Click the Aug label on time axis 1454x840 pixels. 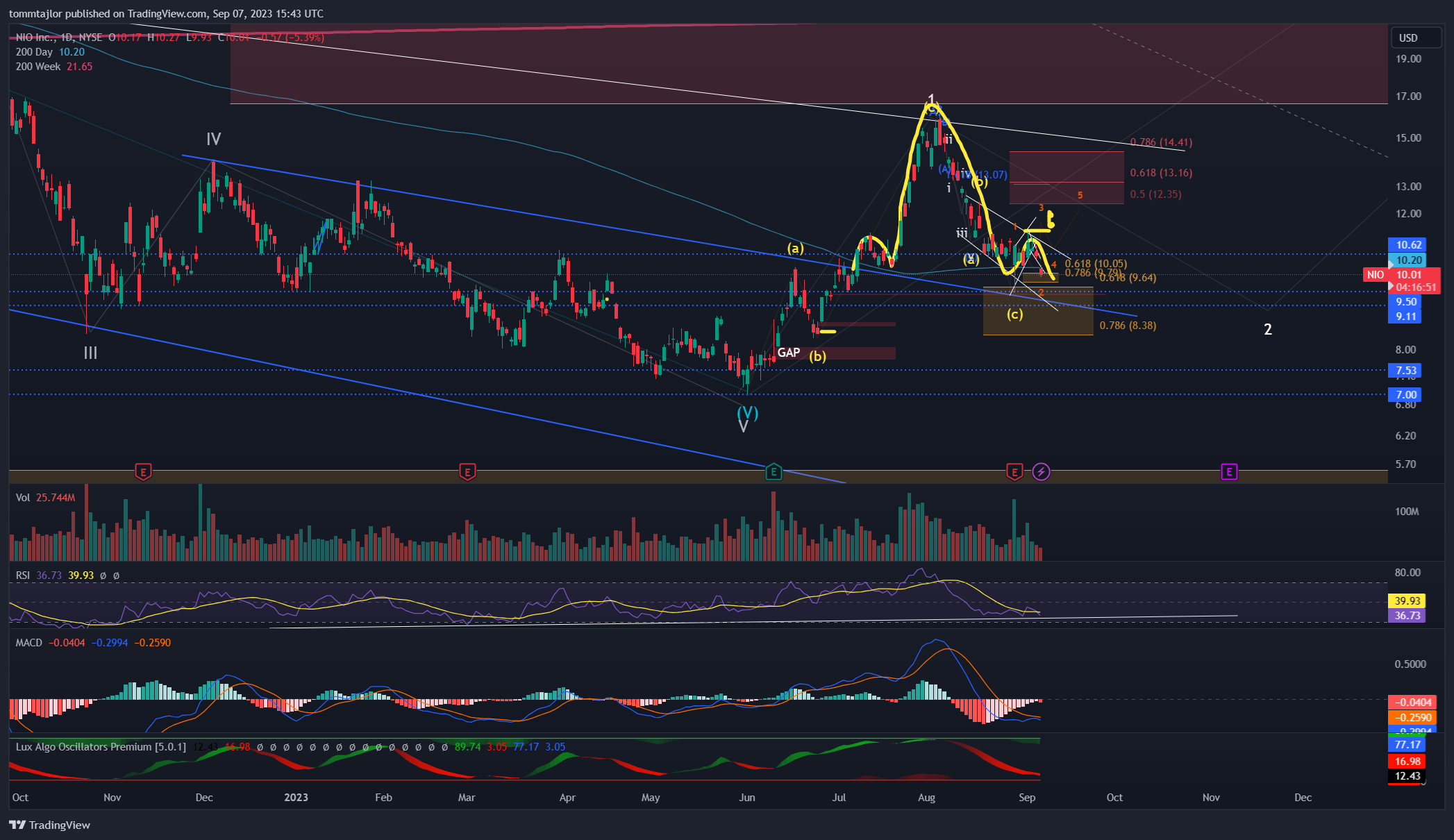[926, 798]
